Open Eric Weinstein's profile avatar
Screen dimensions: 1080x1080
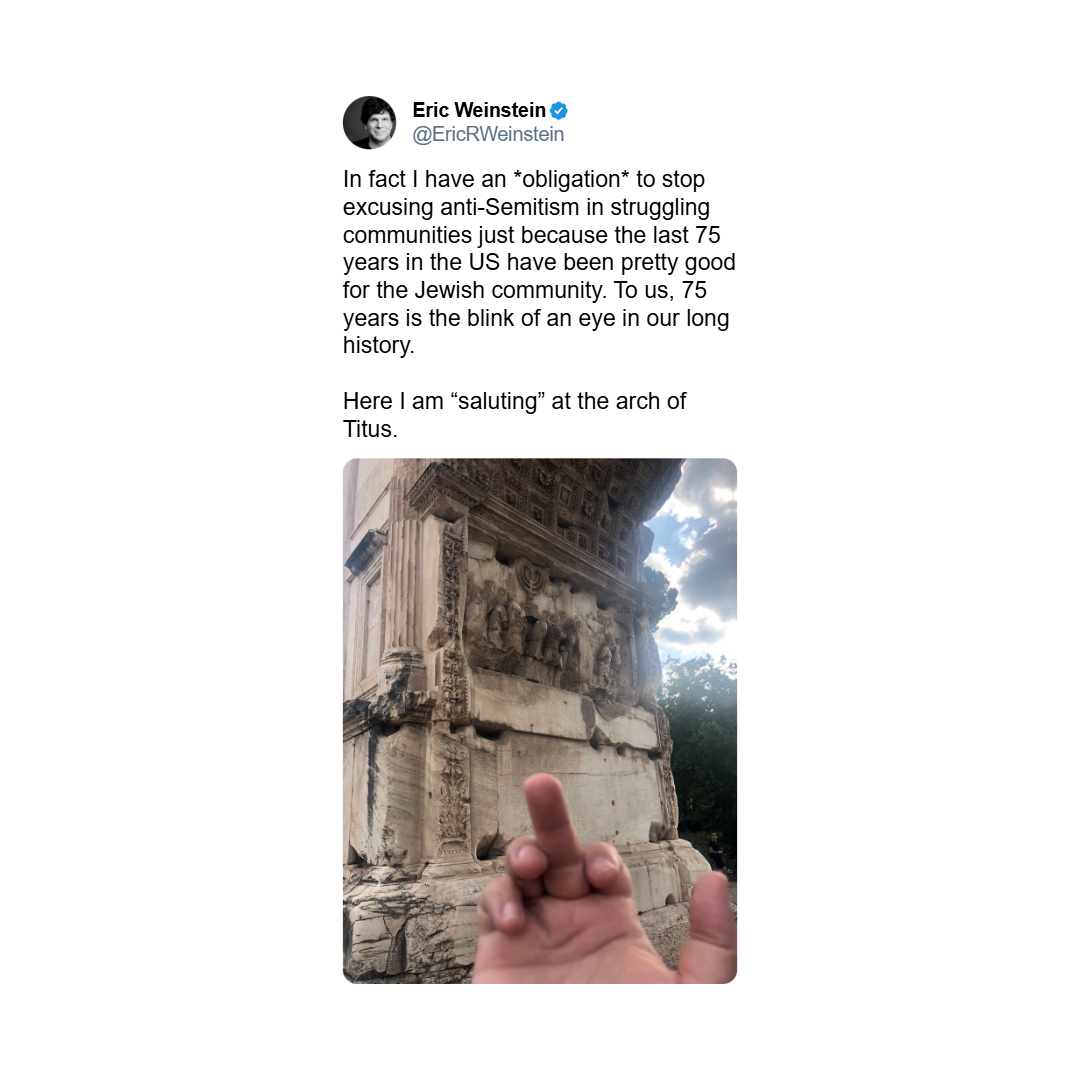pyautogui.click(x=369, y=123)
